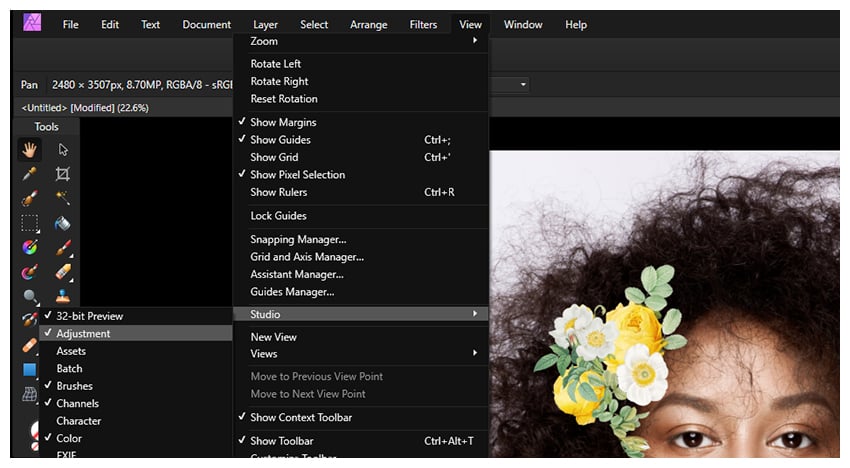This screenshot has height=468, width=850.
Task: Open the Select menu
Action: click(314, 24)
